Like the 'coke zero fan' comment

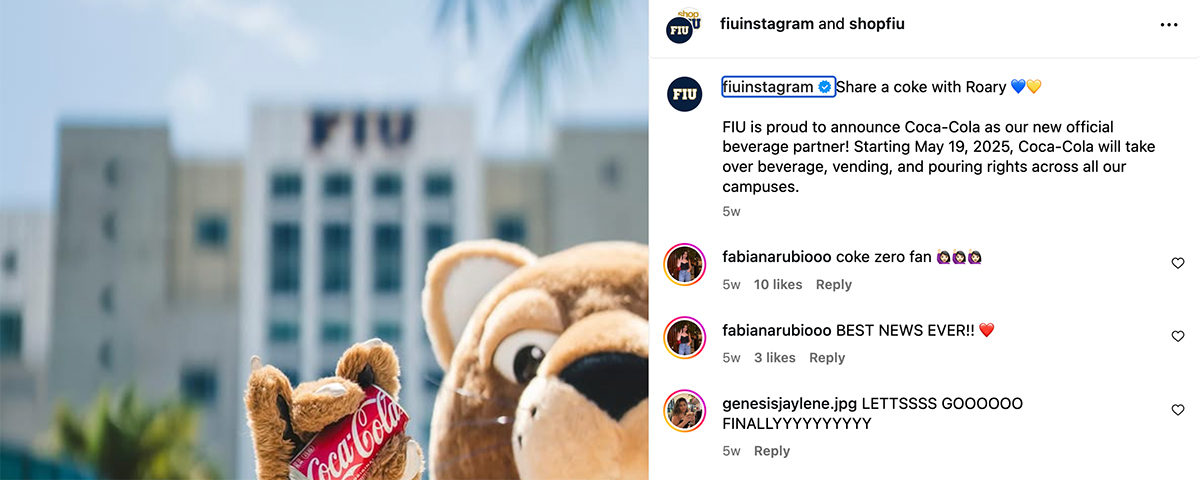tap(1178, 263)
